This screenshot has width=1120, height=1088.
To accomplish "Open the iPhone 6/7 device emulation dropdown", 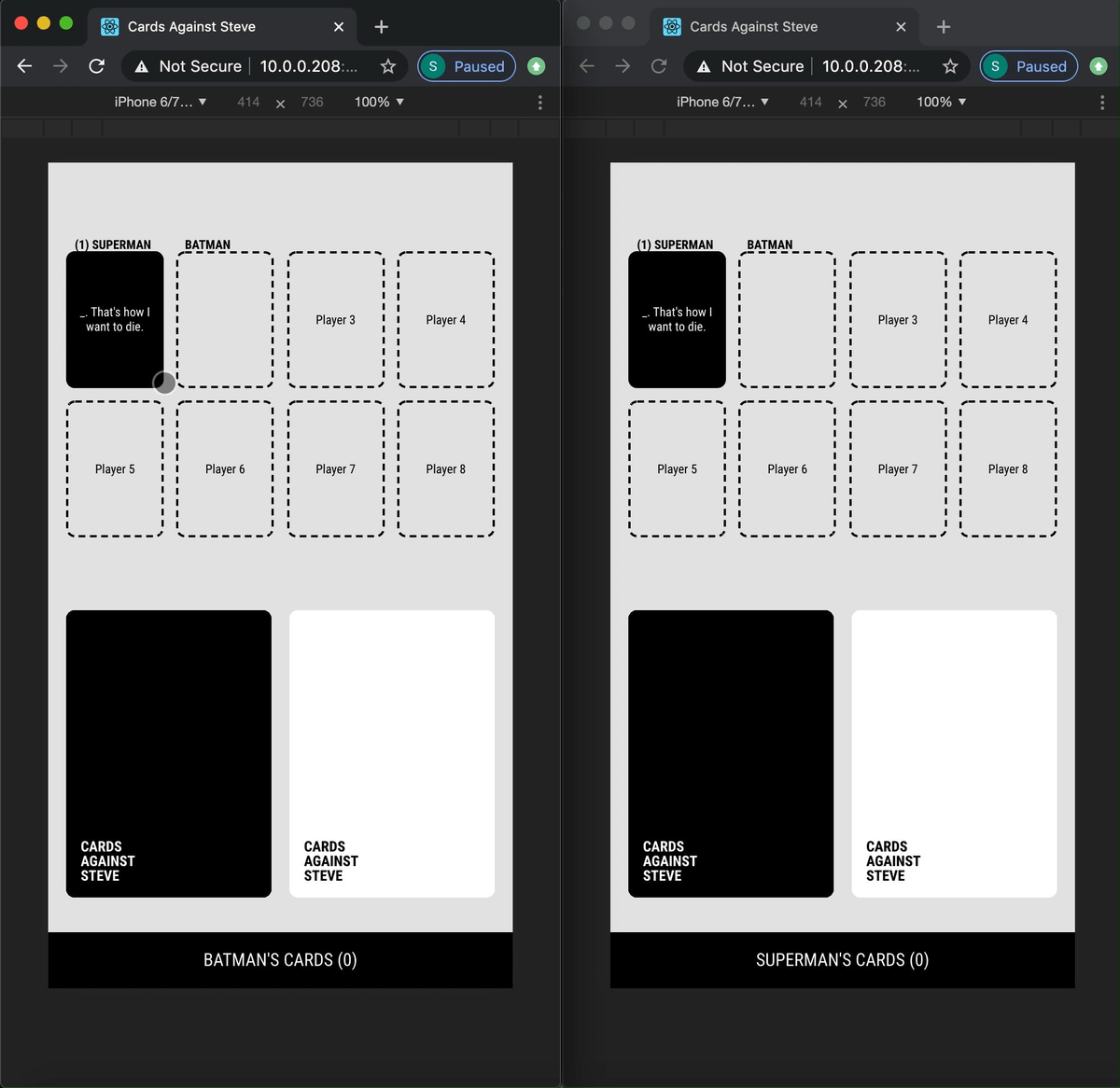I will [x=160, y=102].
